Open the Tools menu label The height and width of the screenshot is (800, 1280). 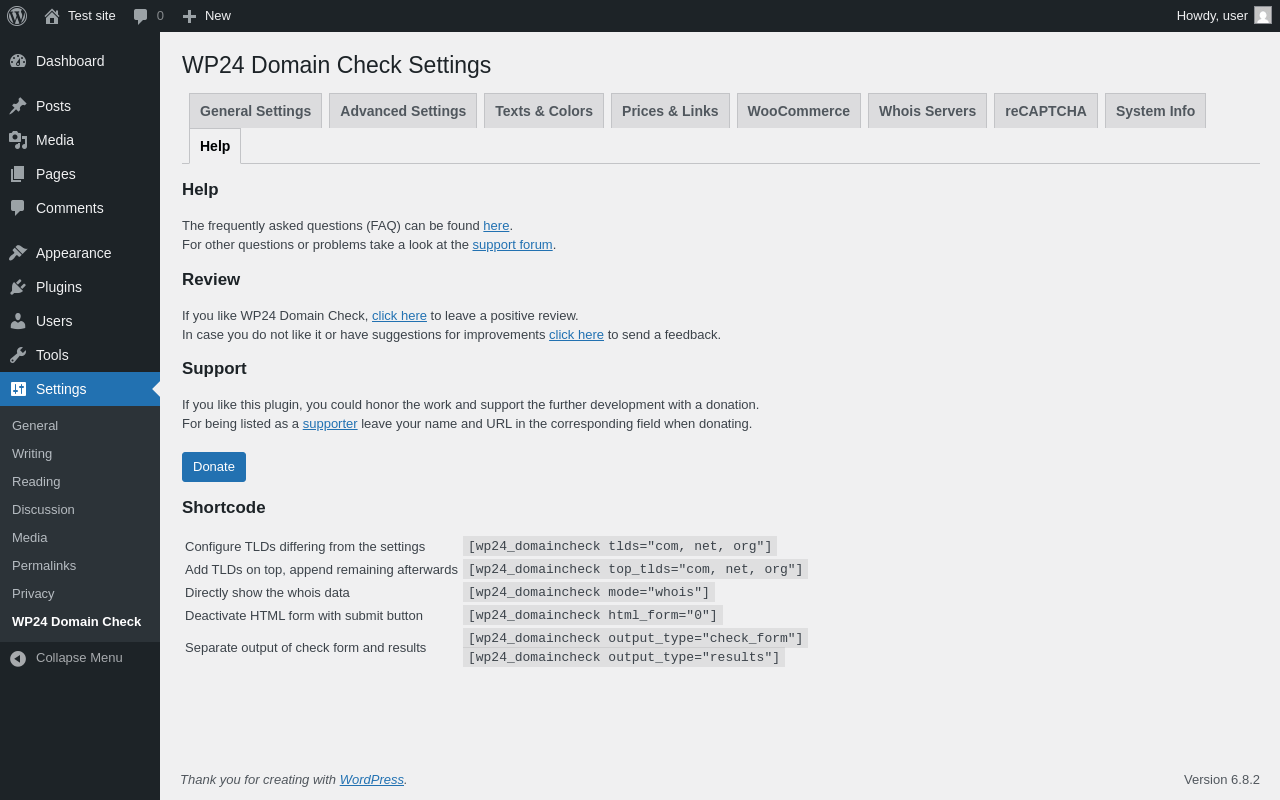click(x=52, y=355)
